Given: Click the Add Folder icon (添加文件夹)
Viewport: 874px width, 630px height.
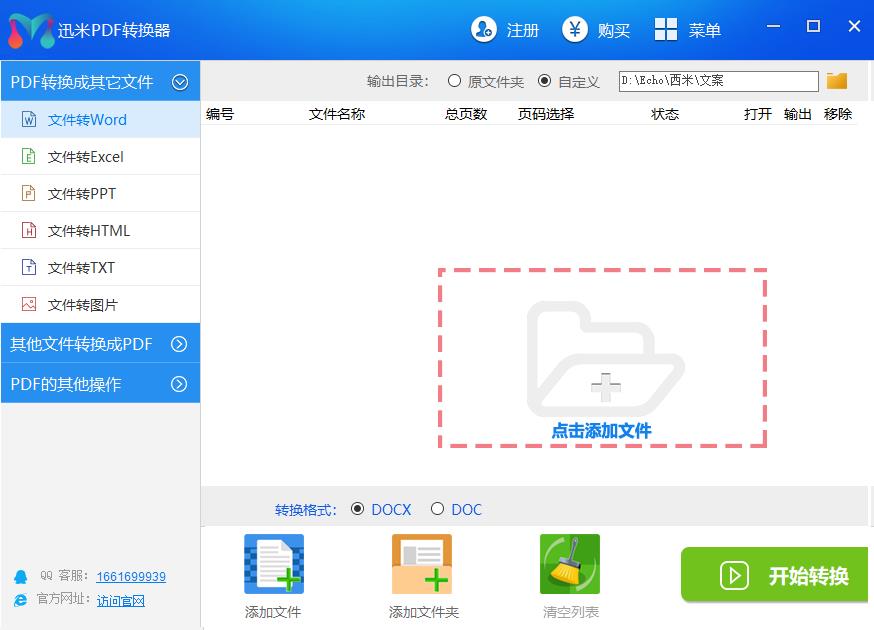Looking at the screenshot, I should coord(422,565).
